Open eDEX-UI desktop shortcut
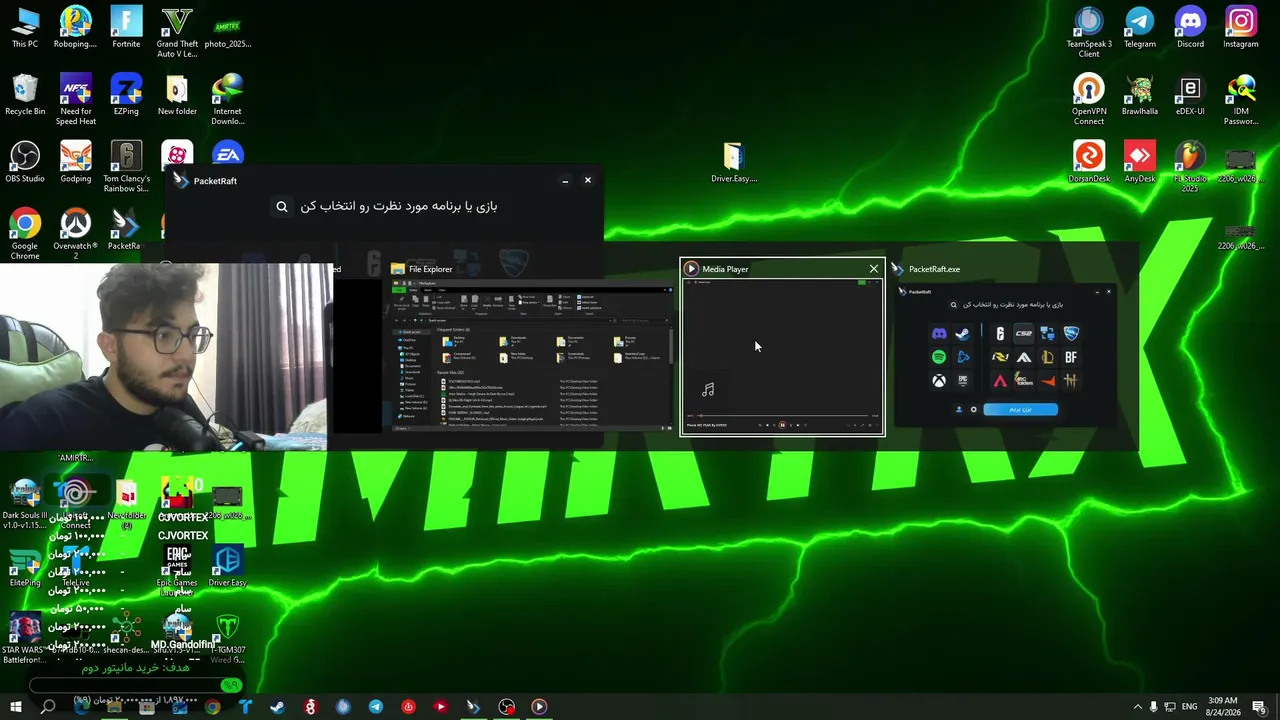 (1190, 95)
